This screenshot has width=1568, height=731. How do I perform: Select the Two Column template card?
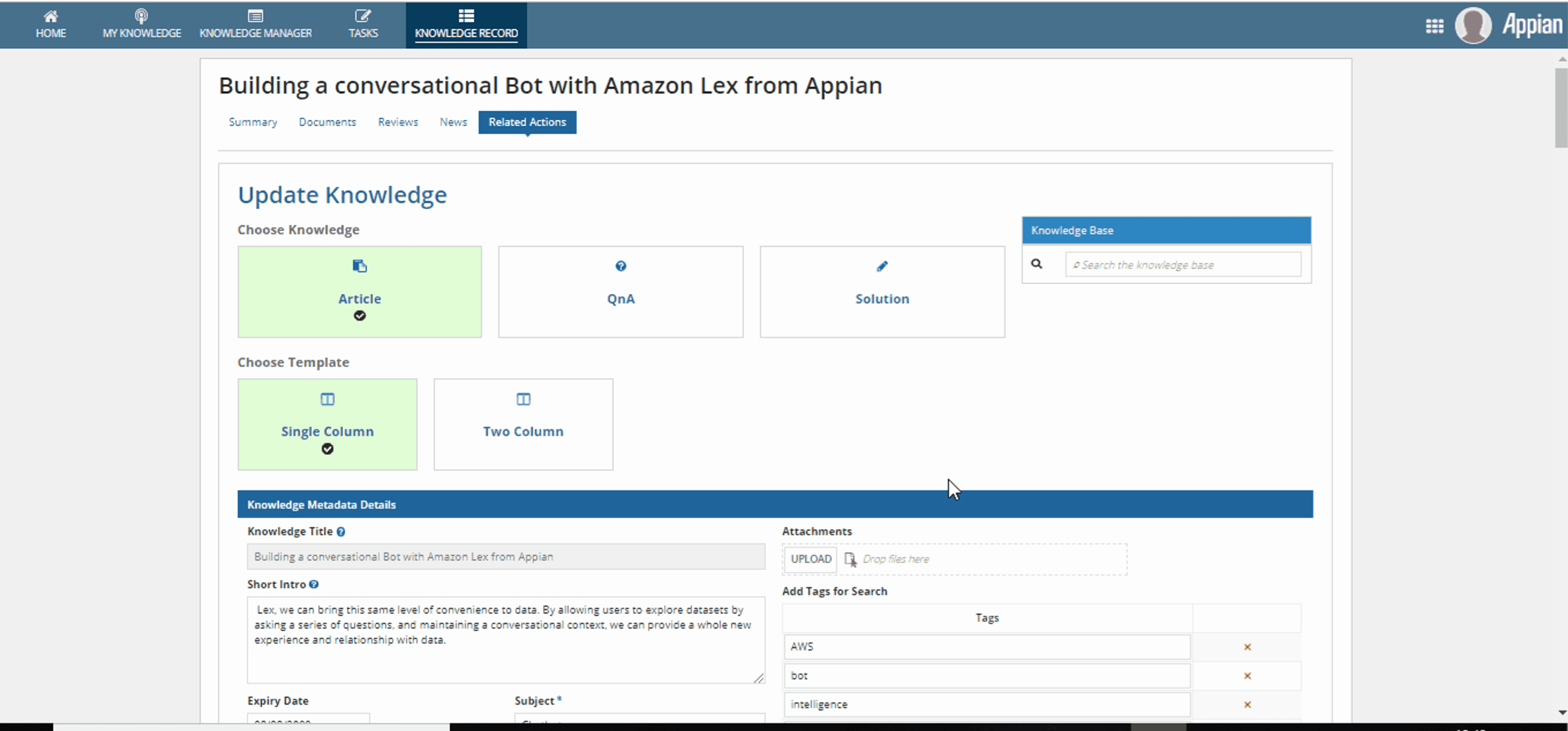(523, 424)
